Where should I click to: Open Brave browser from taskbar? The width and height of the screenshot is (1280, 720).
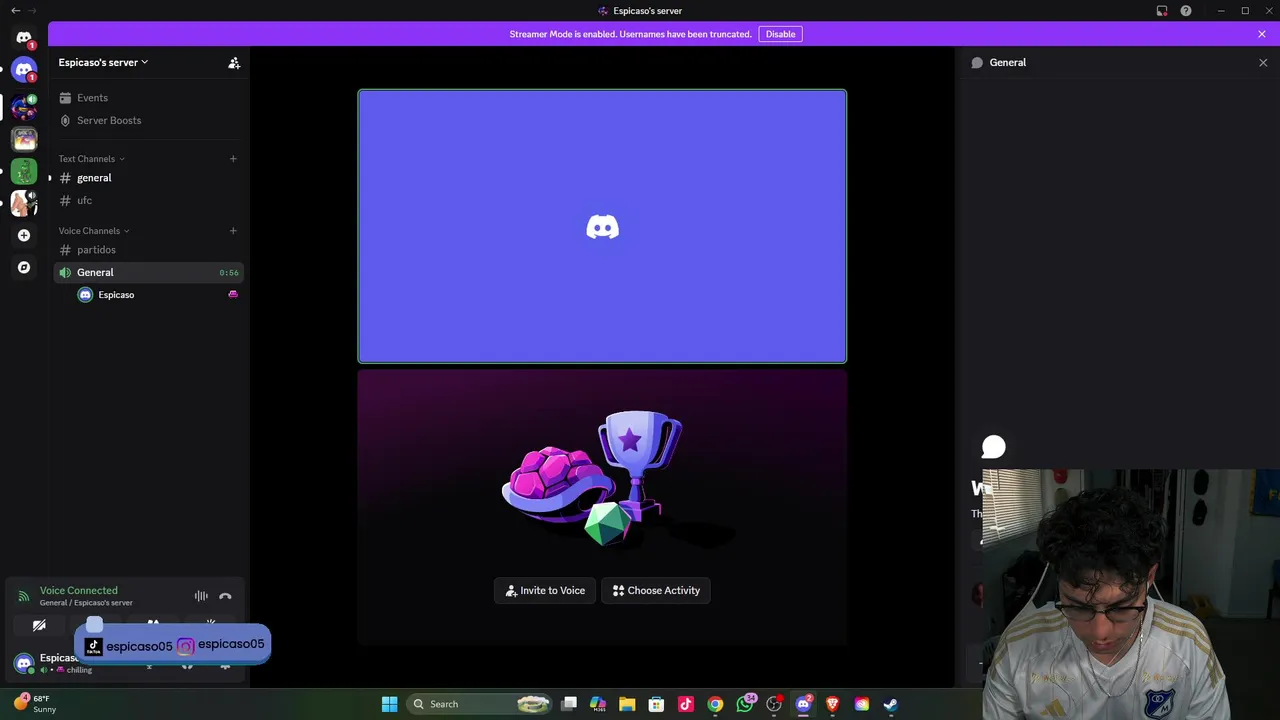pos(832,704)
